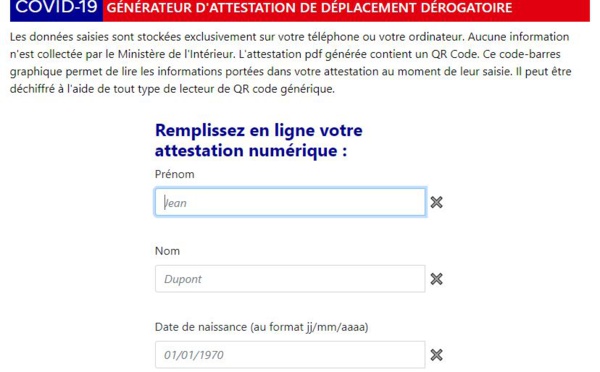Click the Nom field label
Image resolution: width=600 pixels, height=372 pixels.
(167, 251)
